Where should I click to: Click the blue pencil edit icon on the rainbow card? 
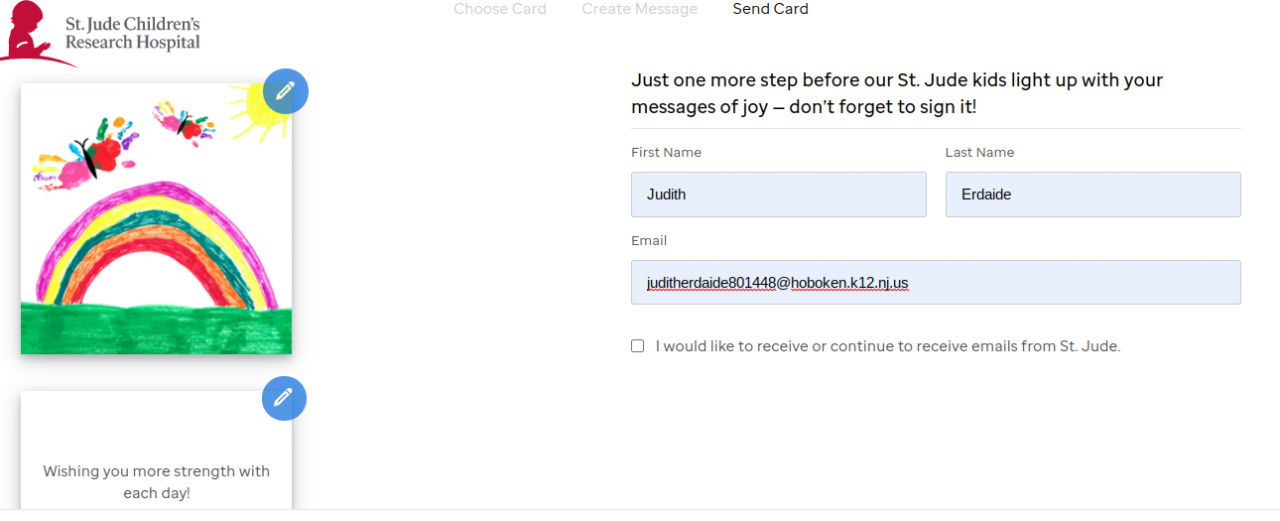pos(285,91)
